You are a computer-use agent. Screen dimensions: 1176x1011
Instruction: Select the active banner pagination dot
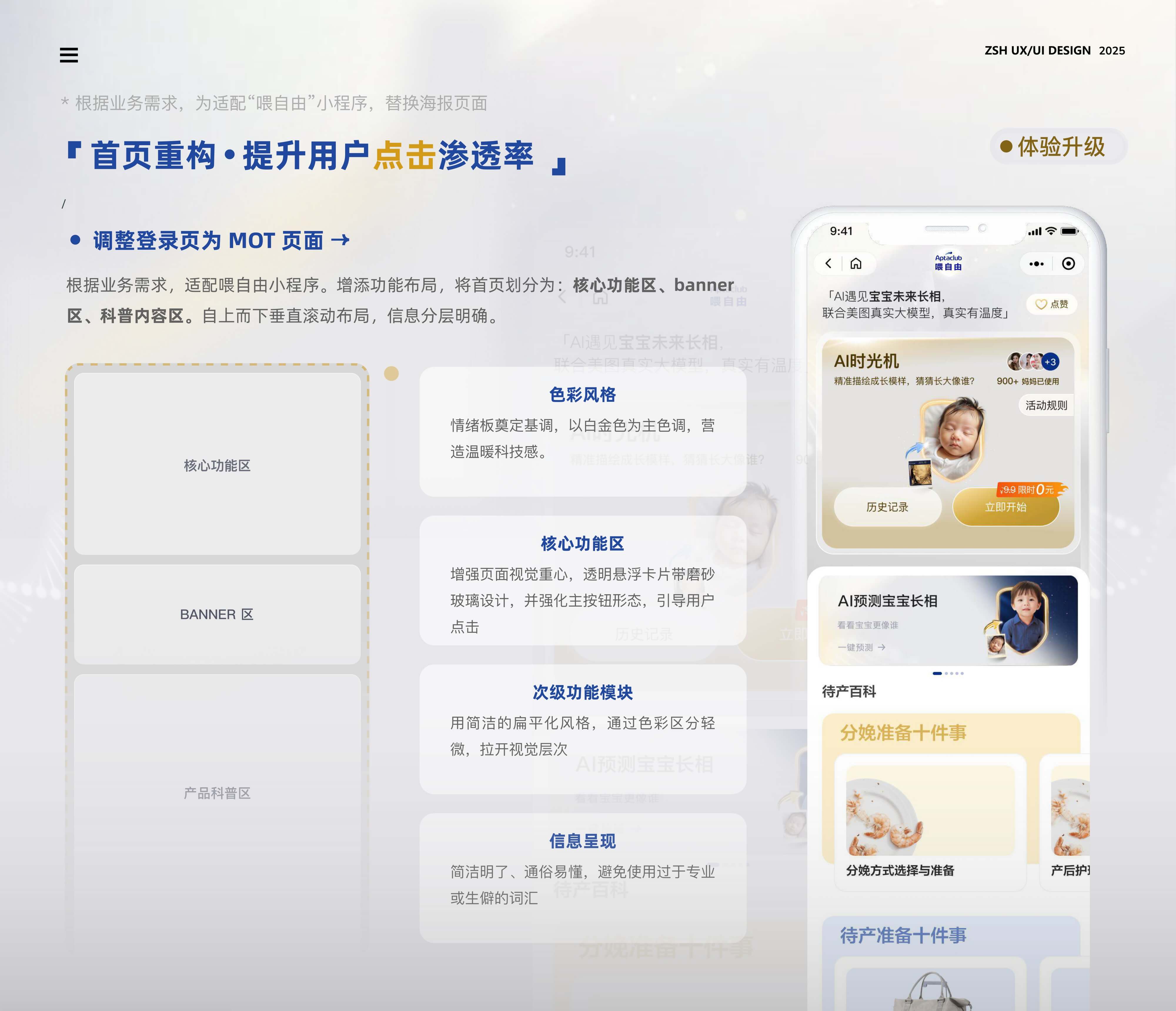click(937, 673)
